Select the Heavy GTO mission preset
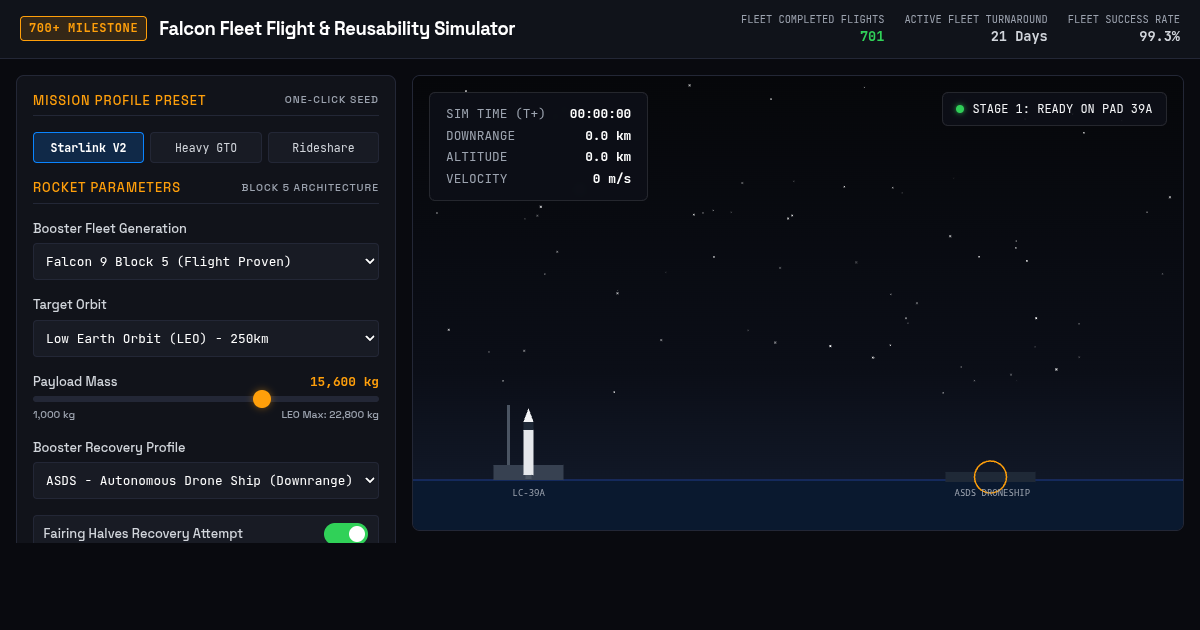The height and width of the screenshot is (630, 1200). pos(206,147)
